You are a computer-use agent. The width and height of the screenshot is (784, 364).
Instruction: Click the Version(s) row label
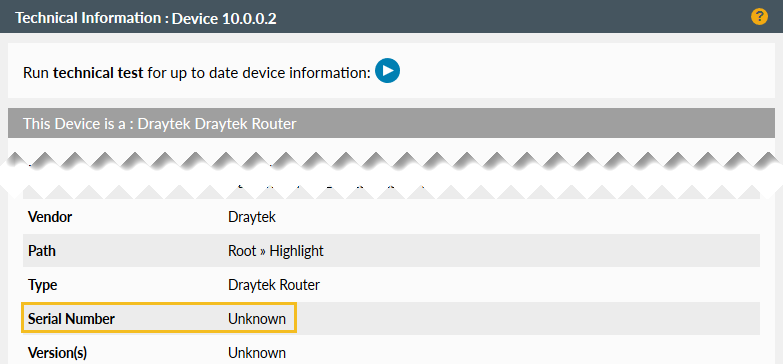(58, 352)
